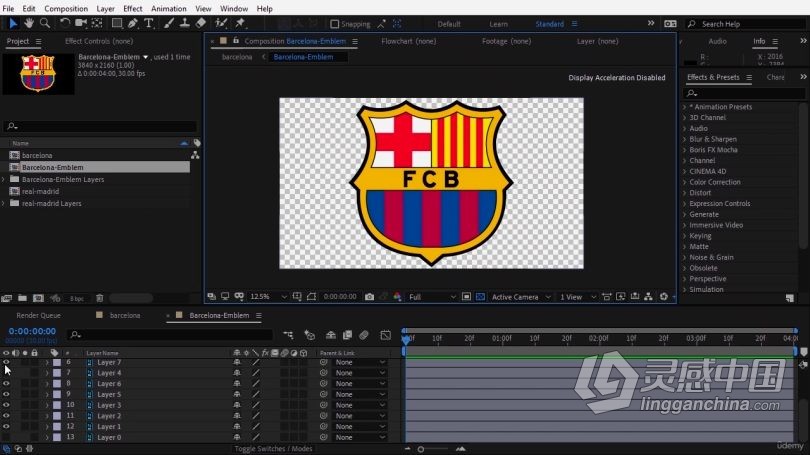Open the File menu
This screenshot has height=455, width=810.
click(x=8, y=9)
